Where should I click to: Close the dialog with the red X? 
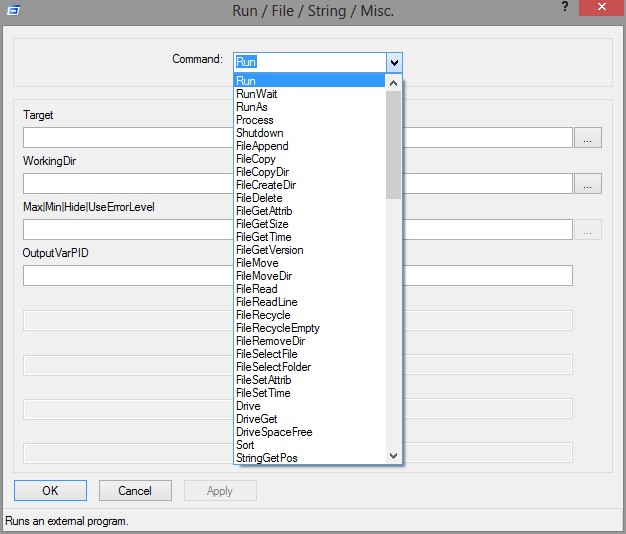tap(597, 10)
